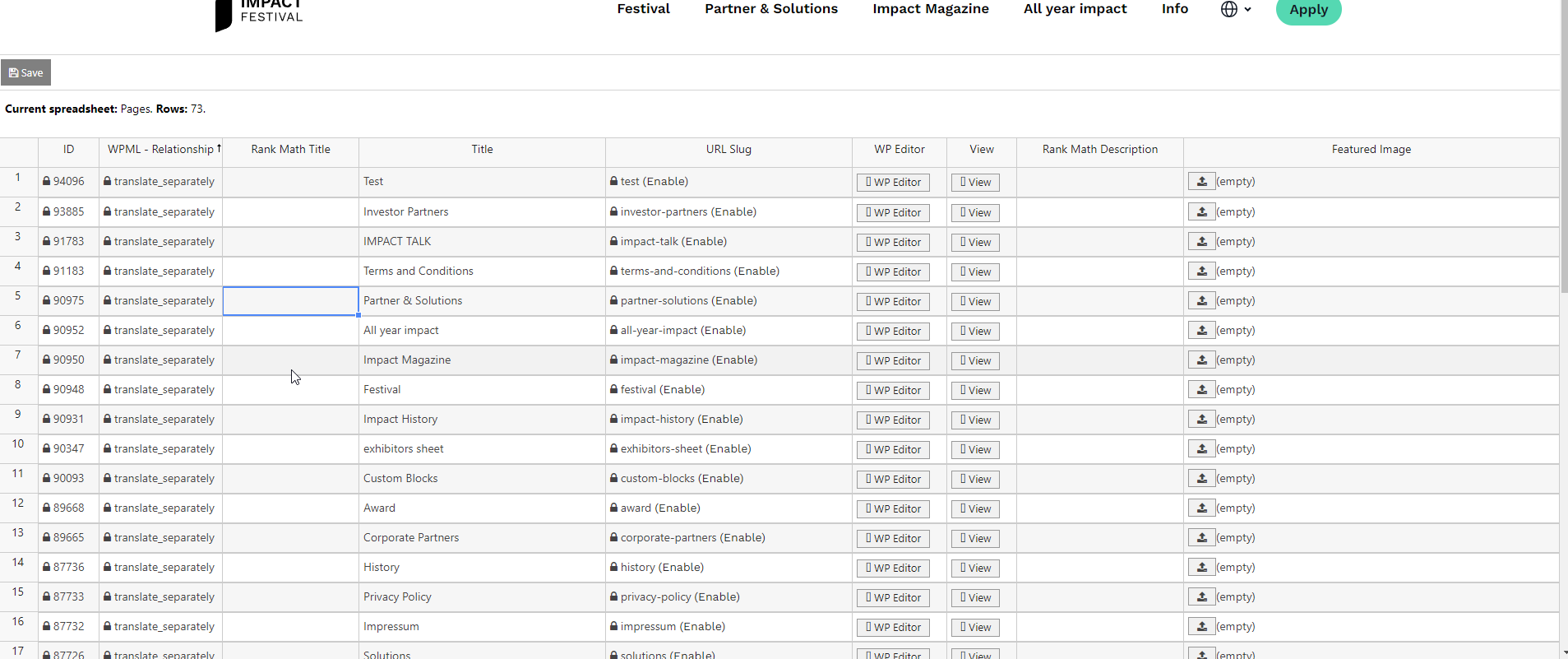
Task: Select Rank Math Description cell for Impact Magazine
Action: click(1100, 360)
